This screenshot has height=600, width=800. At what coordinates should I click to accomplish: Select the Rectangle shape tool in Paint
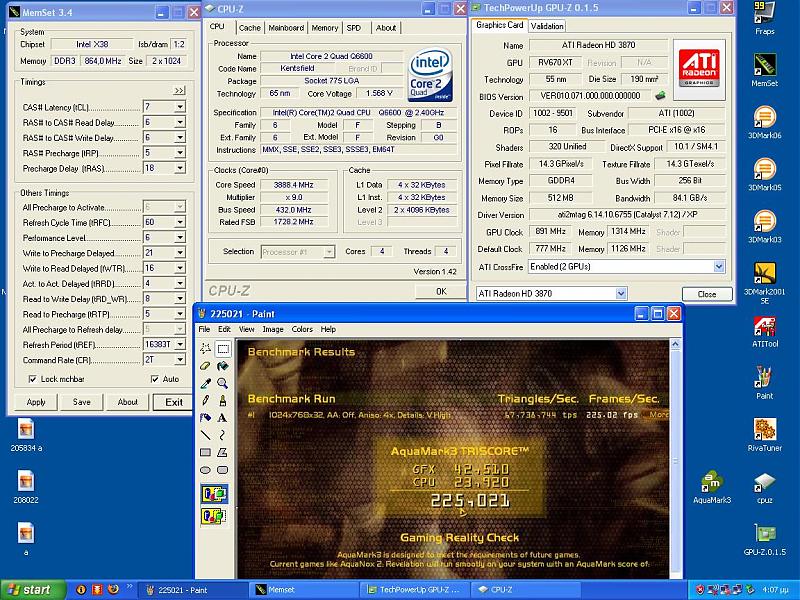(206, 453)
